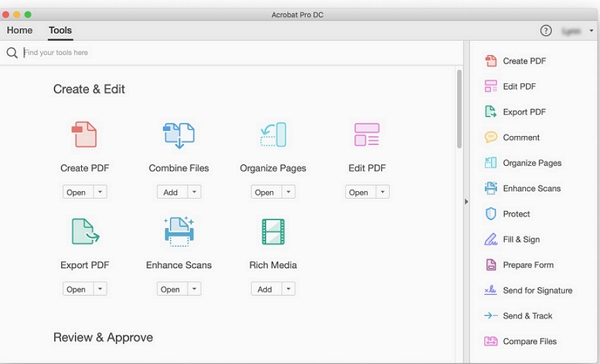Click the 'Create & Edit' section heading

(89, 89)
